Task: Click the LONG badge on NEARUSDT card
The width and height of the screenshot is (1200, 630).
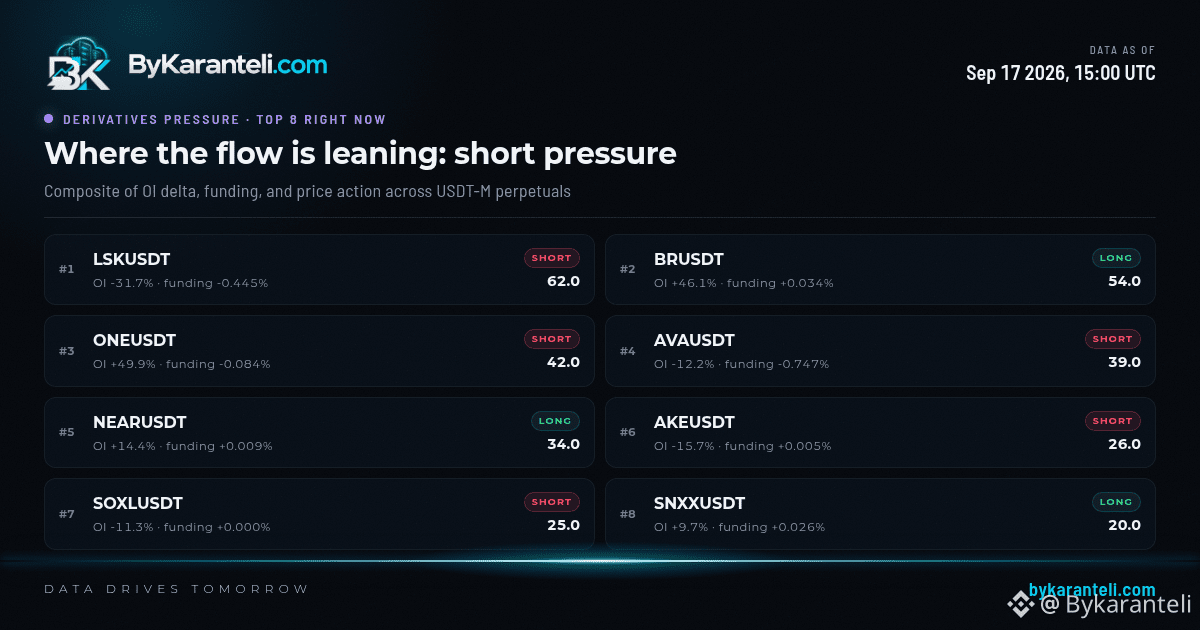Action: [555, 421]
